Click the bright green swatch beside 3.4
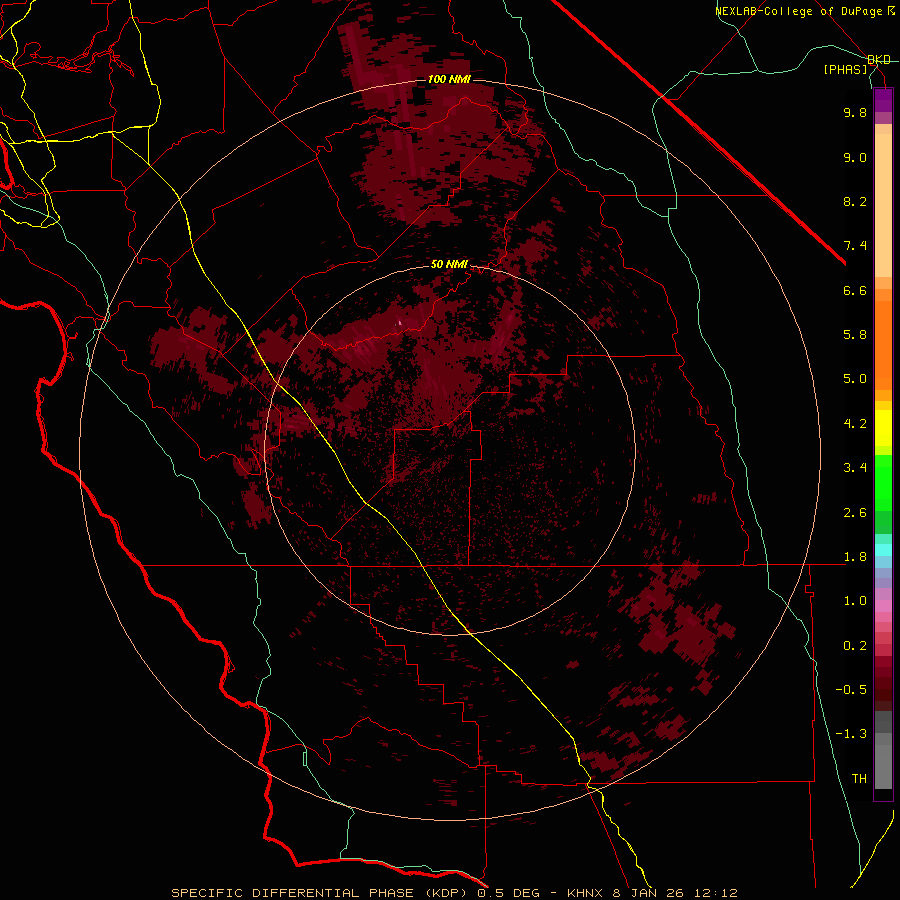 883,483
